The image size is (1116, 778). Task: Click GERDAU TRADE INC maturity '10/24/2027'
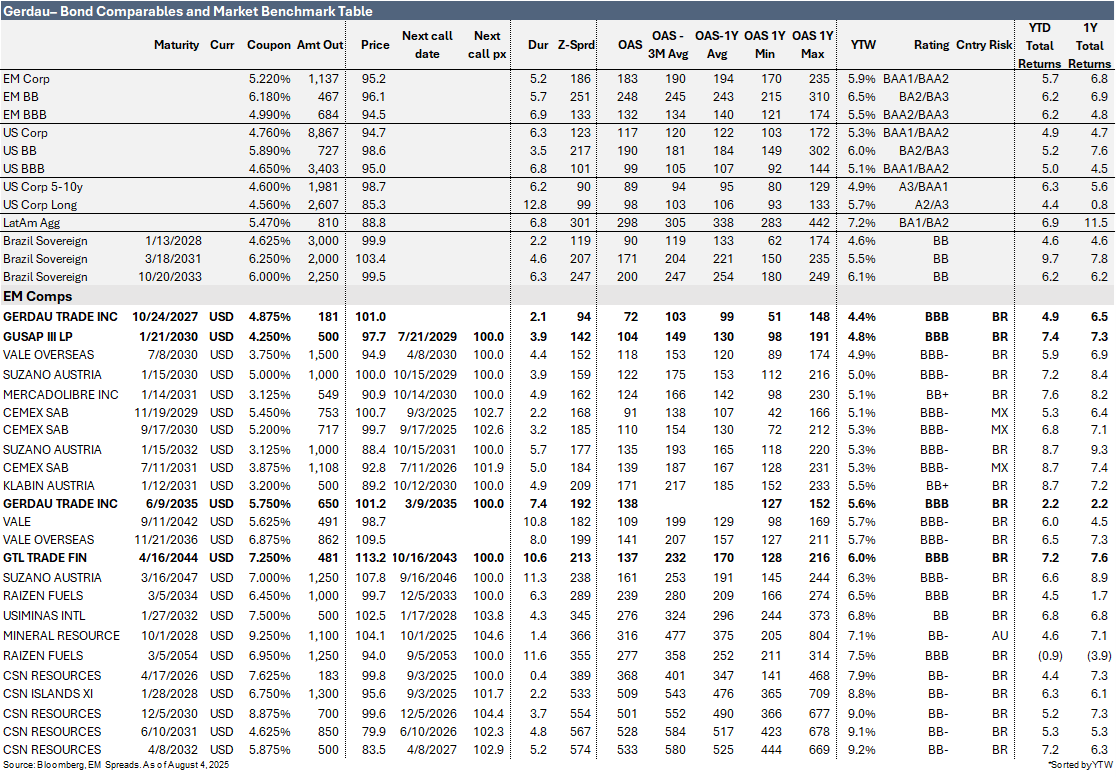(x=167, y=317)
